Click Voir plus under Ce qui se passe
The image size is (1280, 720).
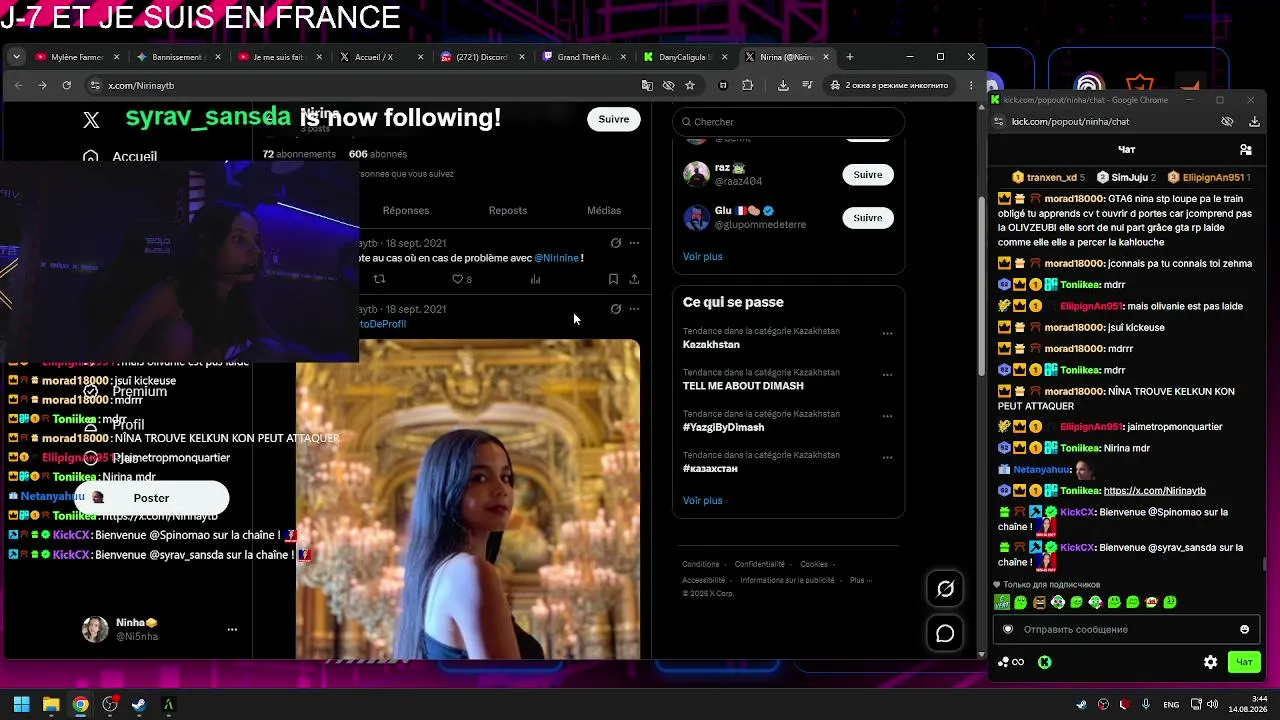702,500
